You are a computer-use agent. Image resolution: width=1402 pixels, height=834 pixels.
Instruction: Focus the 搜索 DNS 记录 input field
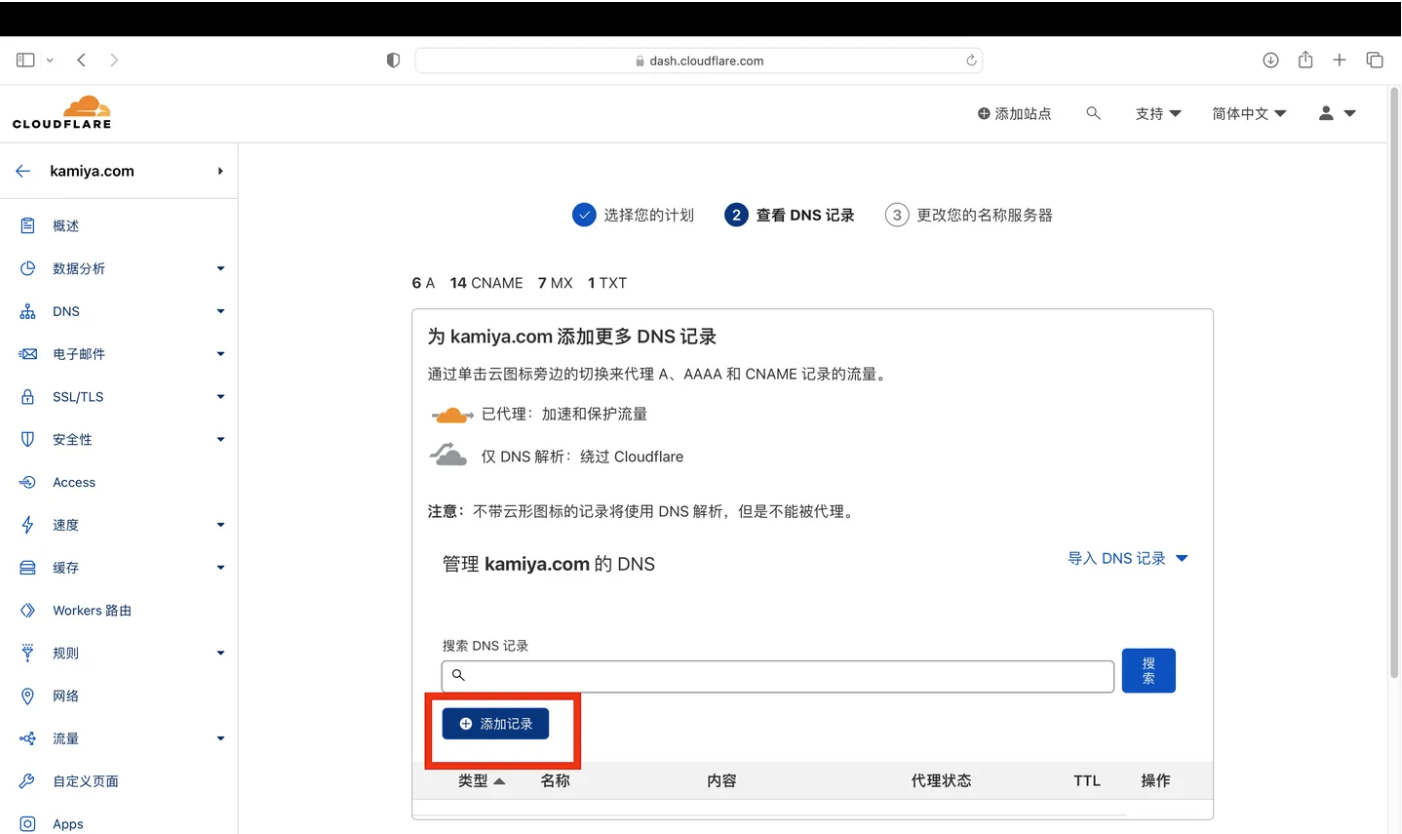778,676
